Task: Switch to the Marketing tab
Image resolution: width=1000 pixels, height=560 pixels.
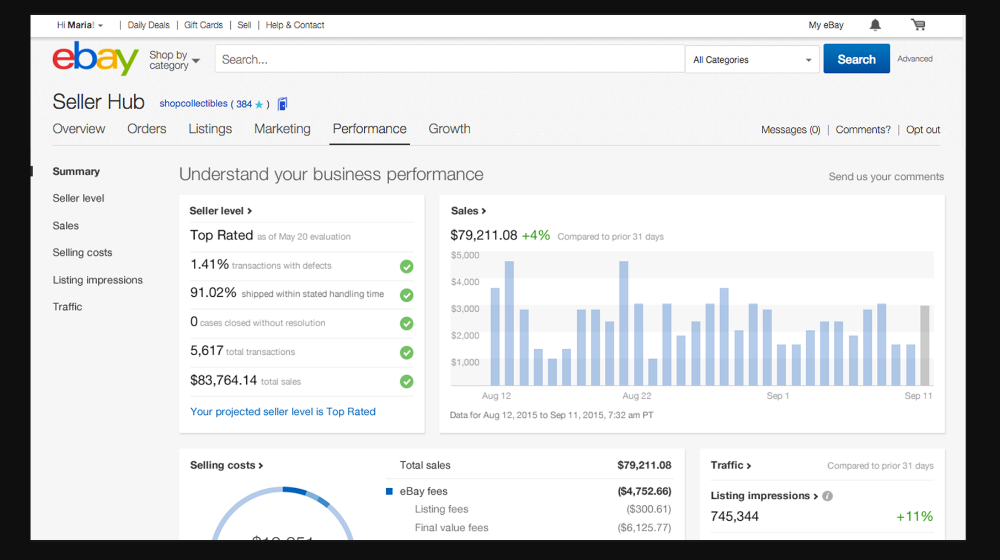Action: click(x=282, y=129)
